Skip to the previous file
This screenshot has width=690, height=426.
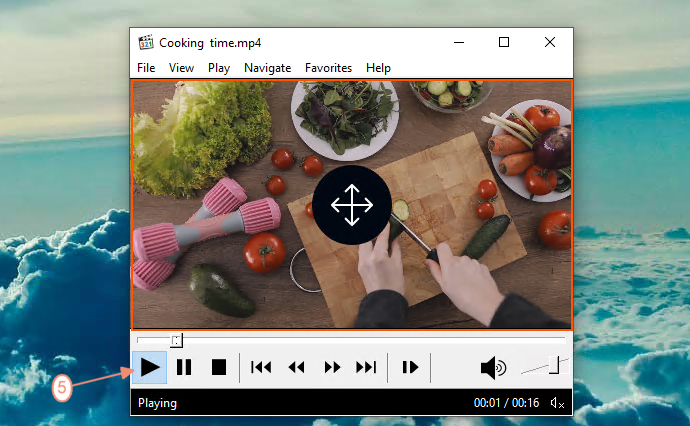point(261,367)
